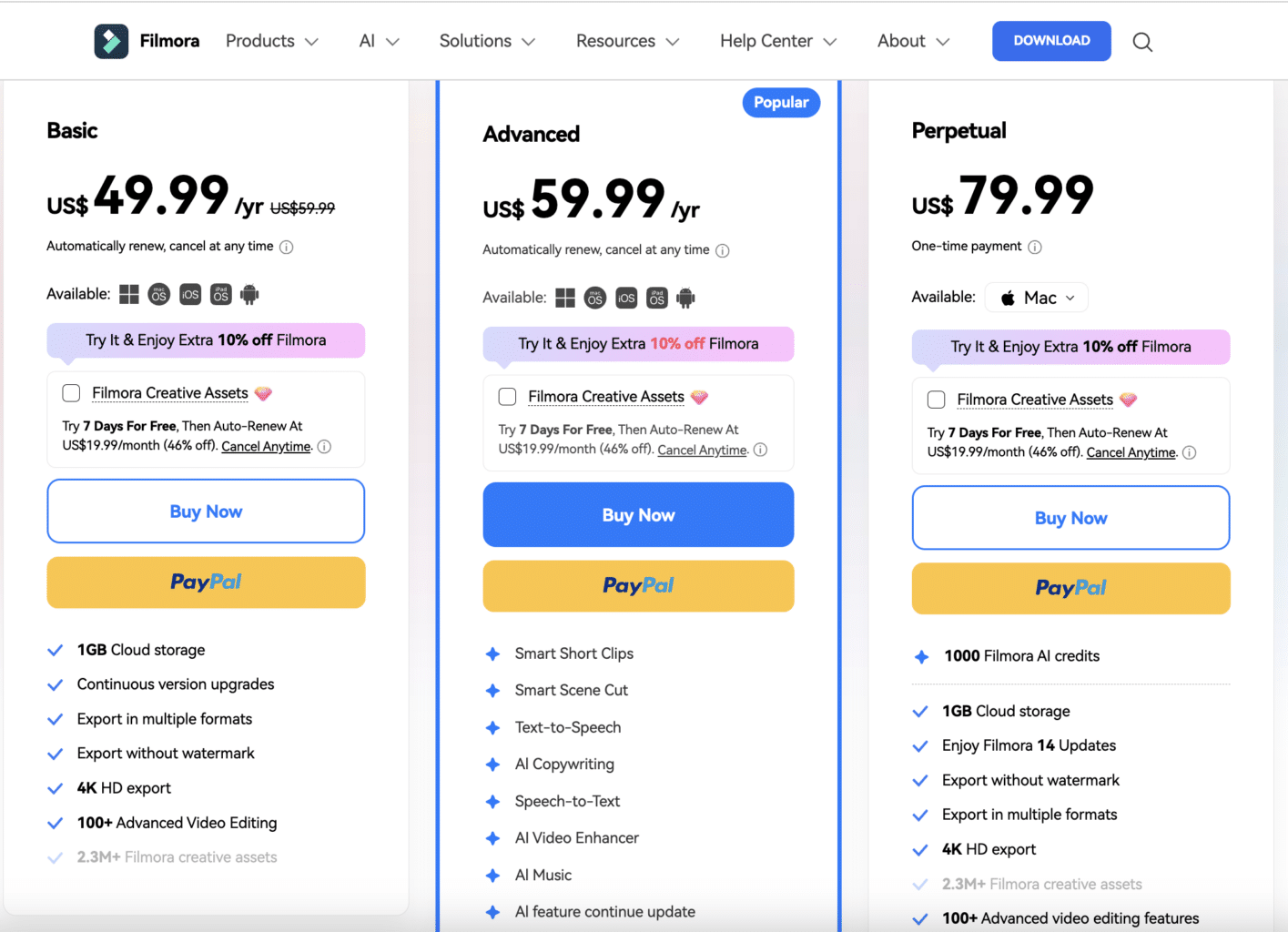Click the iOS icon under Basic plan
Screen dimensions: 1288x932
(190, 294)
